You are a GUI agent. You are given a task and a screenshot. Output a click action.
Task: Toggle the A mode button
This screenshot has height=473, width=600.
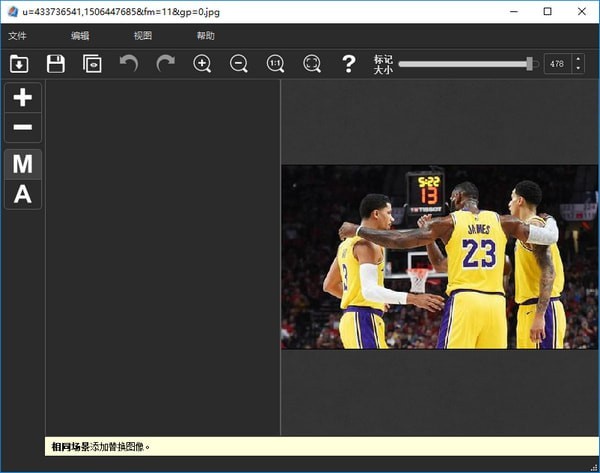[23, 194]
